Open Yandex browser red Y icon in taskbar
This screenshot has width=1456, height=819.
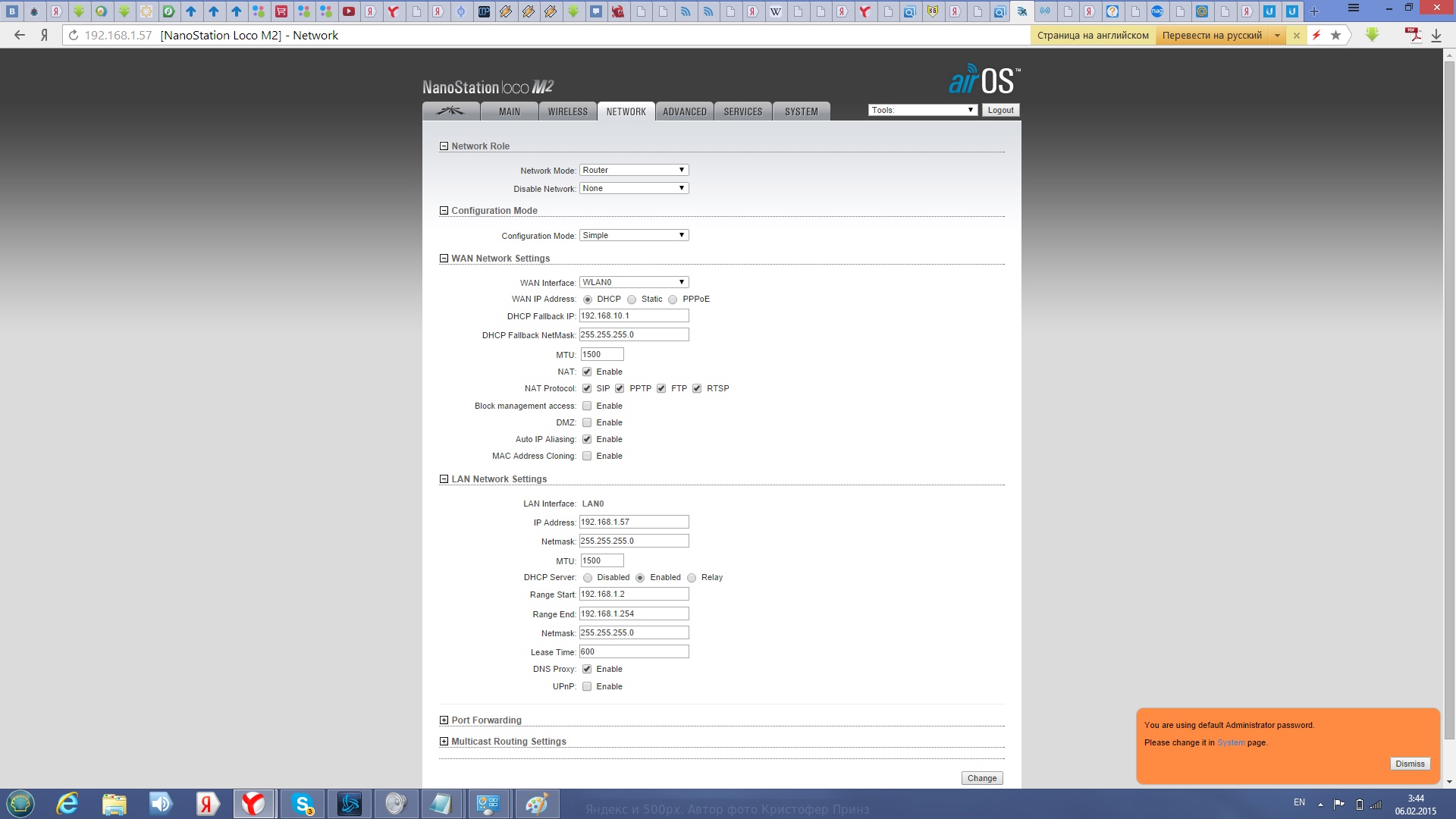tap(253, 804)
